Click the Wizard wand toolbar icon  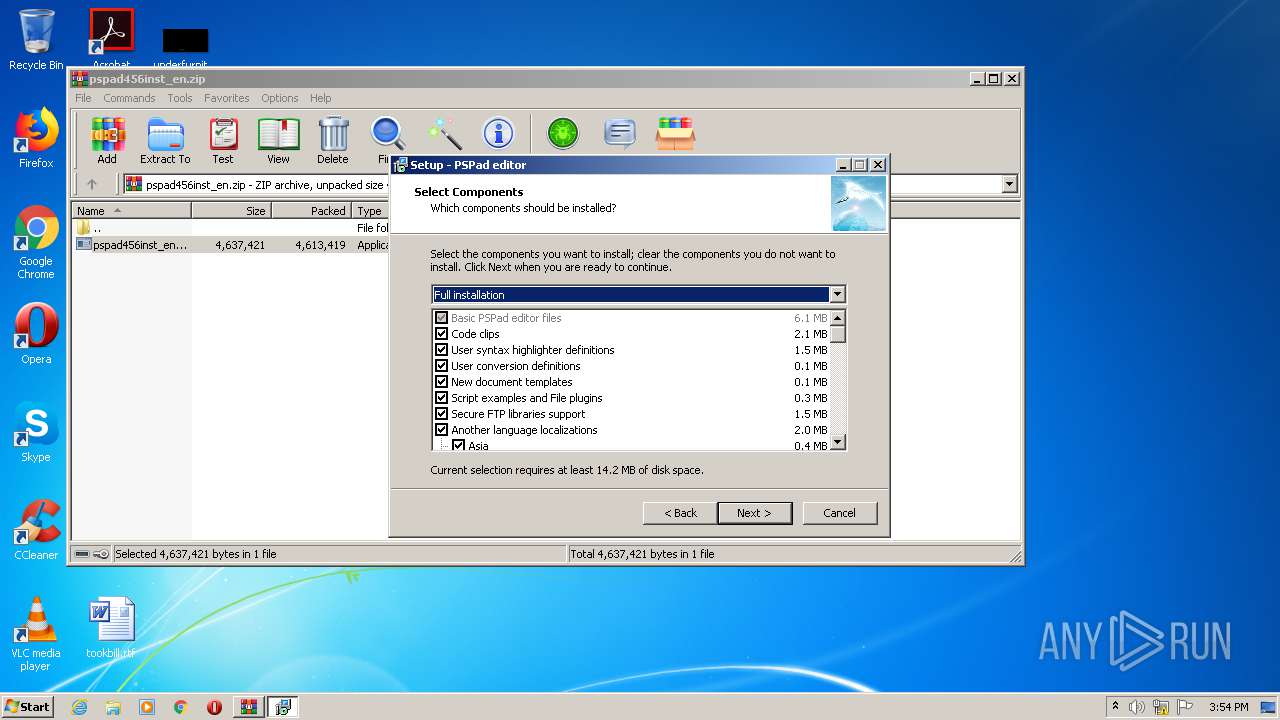click(x=444, y=133)
